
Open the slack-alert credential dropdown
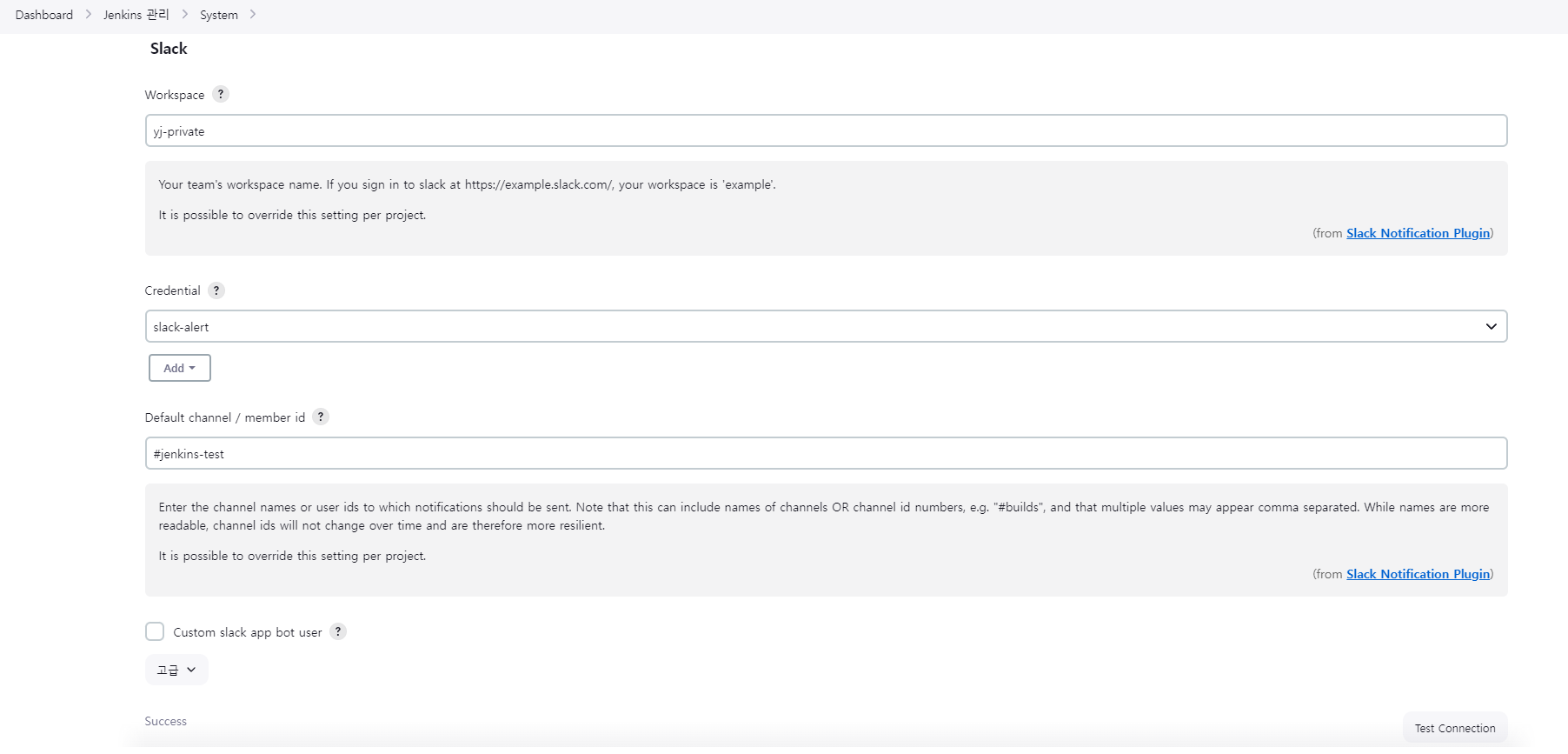click(826, 326)
